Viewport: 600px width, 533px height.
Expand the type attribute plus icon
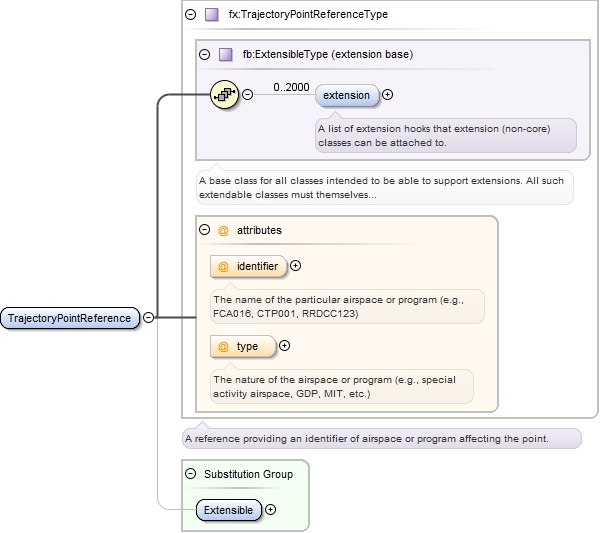pos(284,346)
